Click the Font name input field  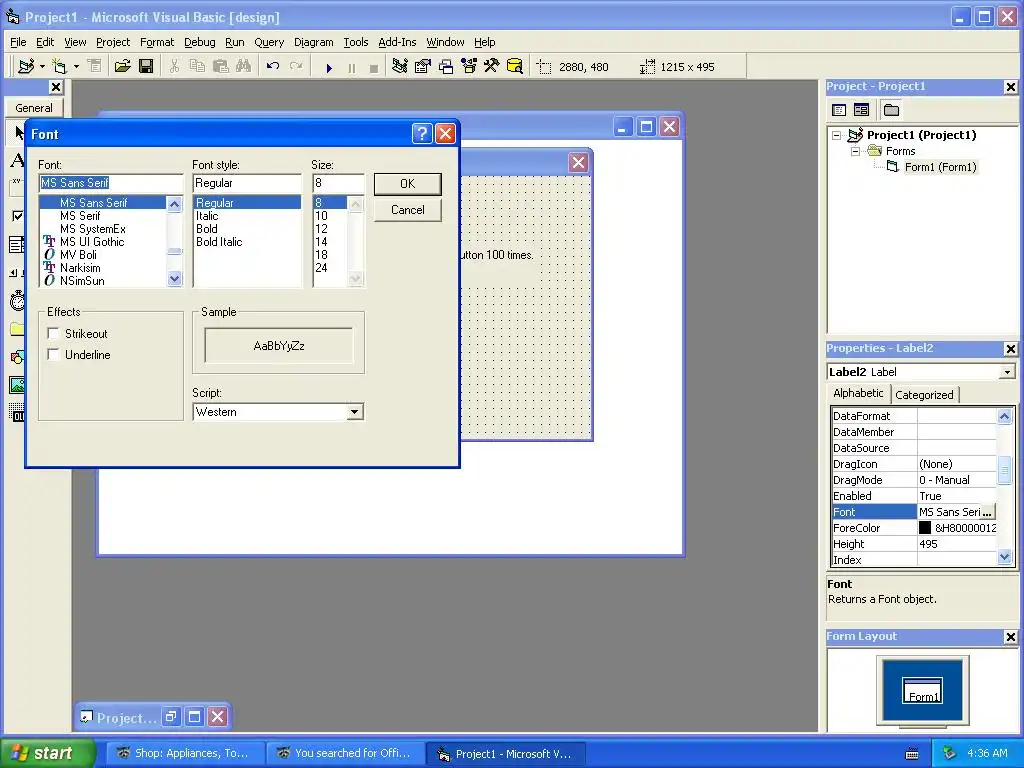pos(111,183)
